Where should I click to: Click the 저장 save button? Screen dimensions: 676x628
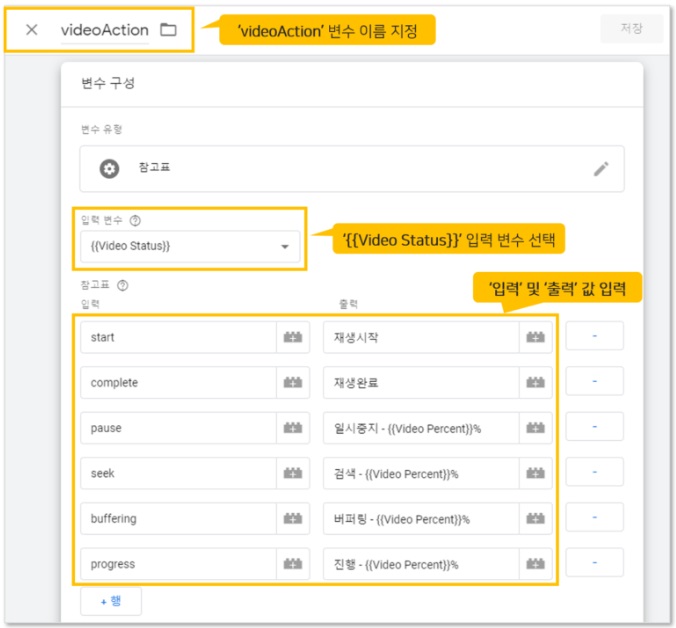coord(631,28)
